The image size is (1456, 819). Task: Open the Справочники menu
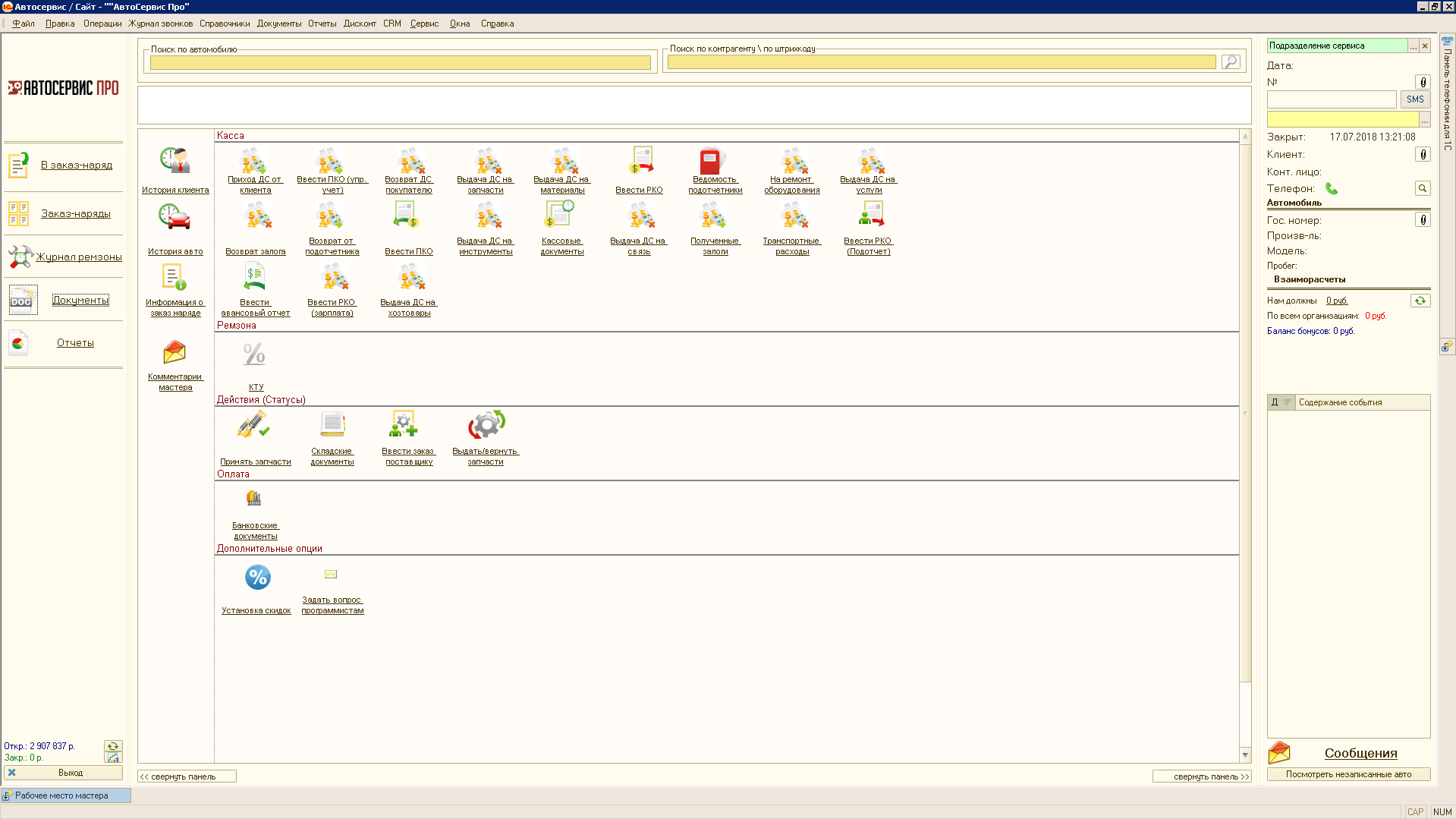[x=225, y=24]
